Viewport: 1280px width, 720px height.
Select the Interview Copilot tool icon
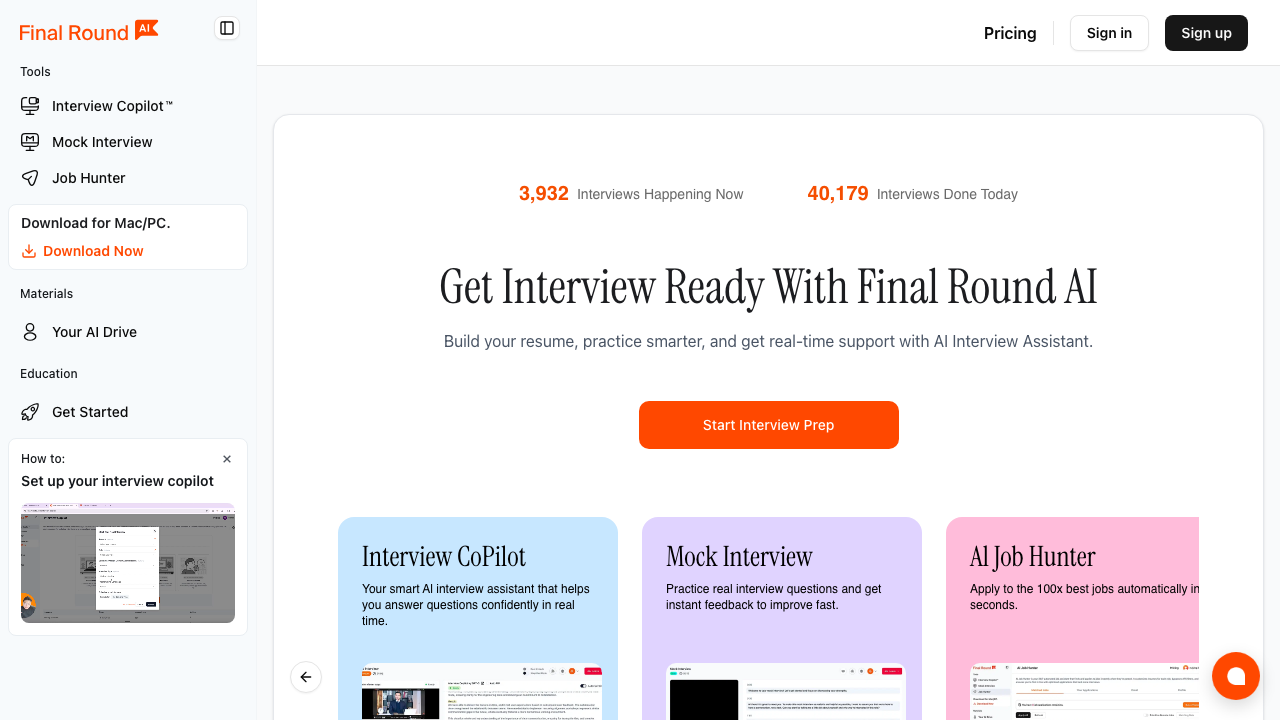(30, 105)
